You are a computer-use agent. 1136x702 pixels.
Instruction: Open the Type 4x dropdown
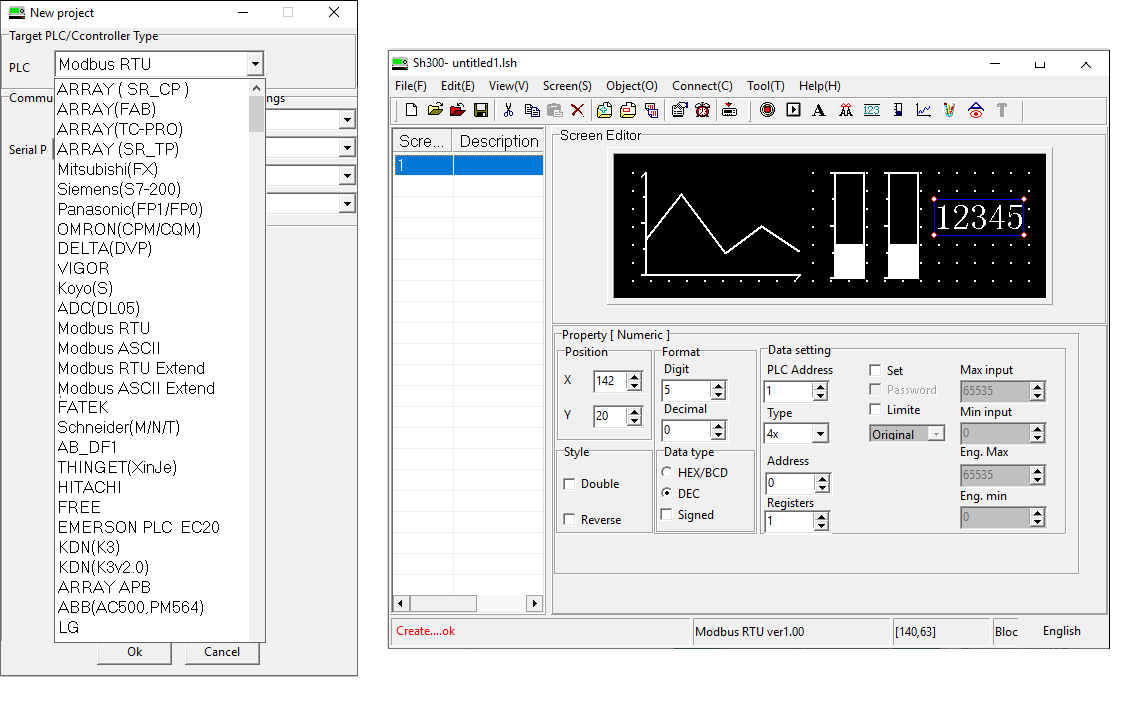[x=820, y=434]
